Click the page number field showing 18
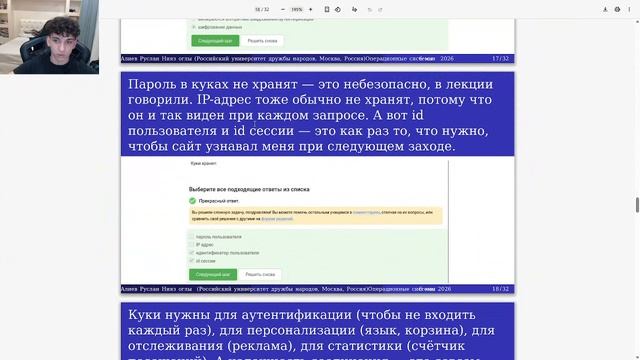 [x=258, y=9]
